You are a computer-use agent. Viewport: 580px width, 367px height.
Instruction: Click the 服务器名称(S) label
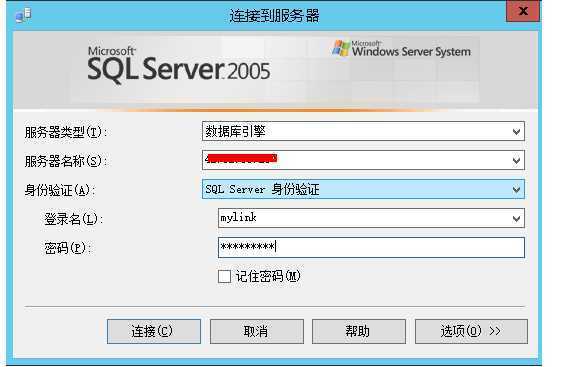(66, 161)
